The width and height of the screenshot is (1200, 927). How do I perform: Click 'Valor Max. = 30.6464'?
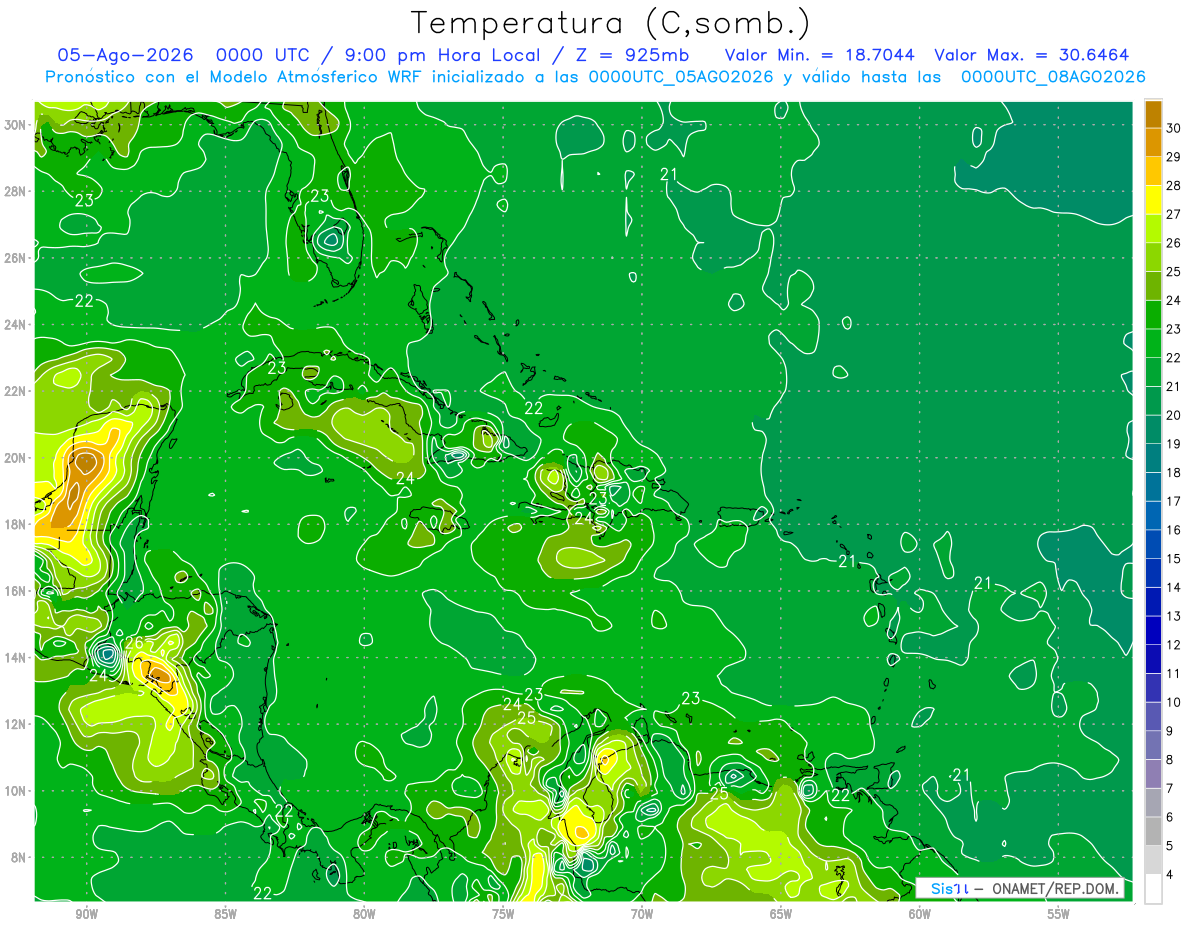(x=1032, y=55)
